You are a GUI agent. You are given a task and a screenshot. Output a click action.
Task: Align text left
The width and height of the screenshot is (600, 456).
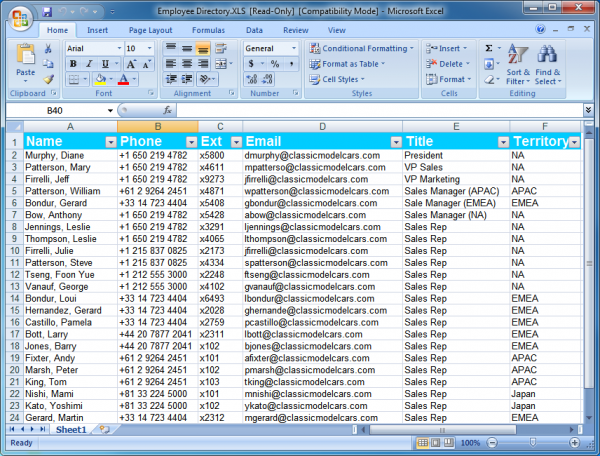click(x=171, y=64)
